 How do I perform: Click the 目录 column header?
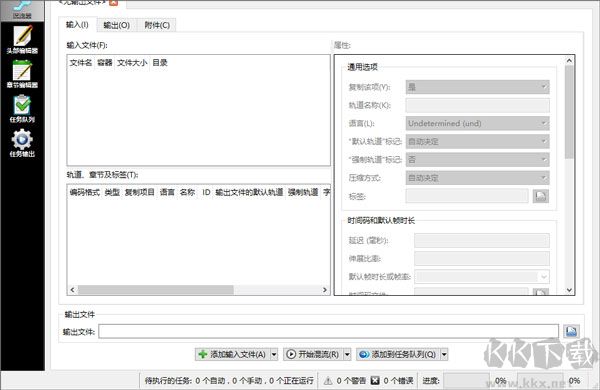click(160, 63)
